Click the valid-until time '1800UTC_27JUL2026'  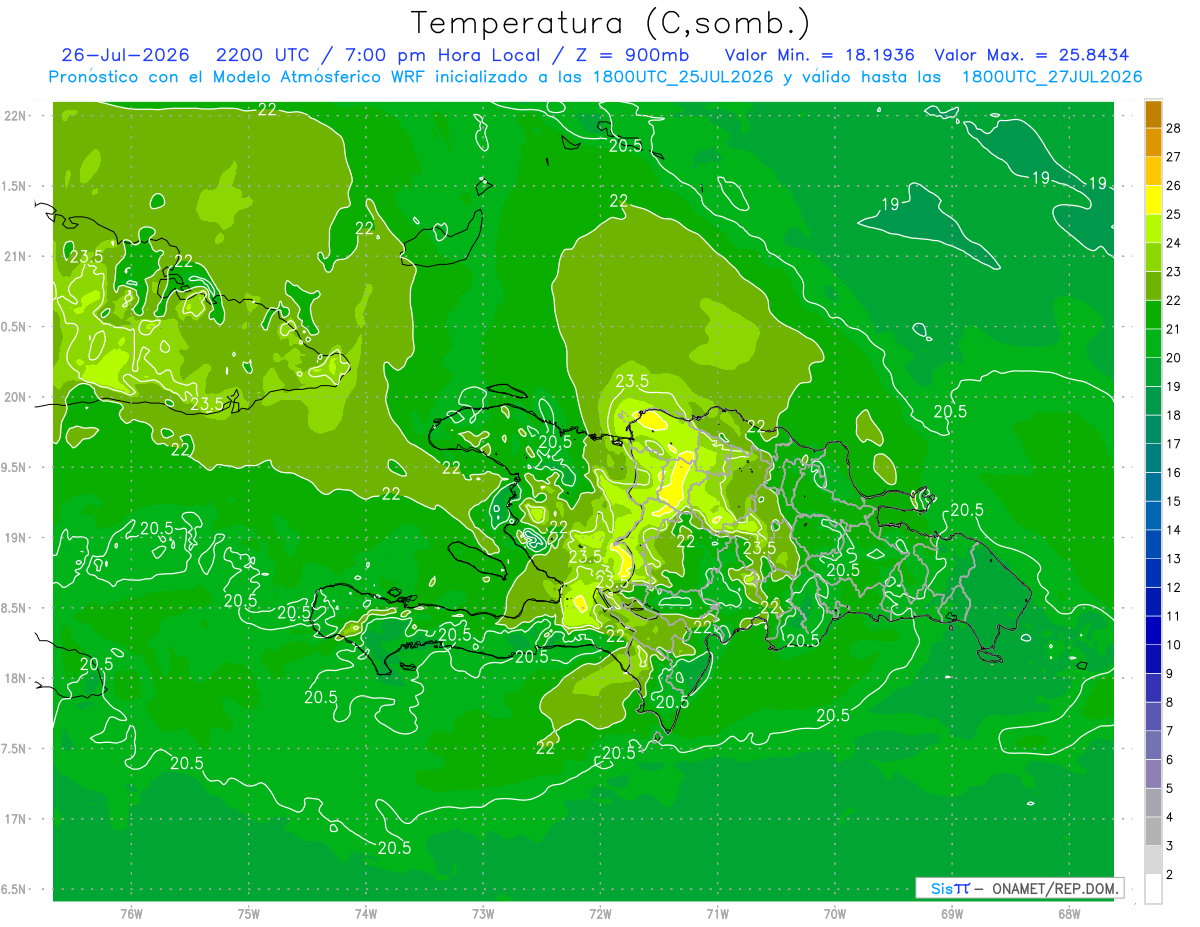coord(1052,77)
